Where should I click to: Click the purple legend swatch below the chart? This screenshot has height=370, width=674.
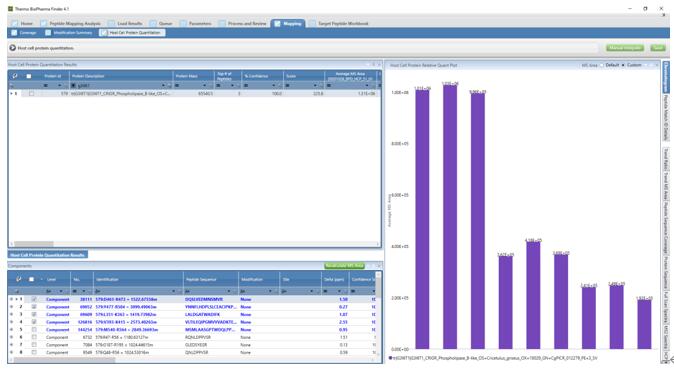point(390,358)
